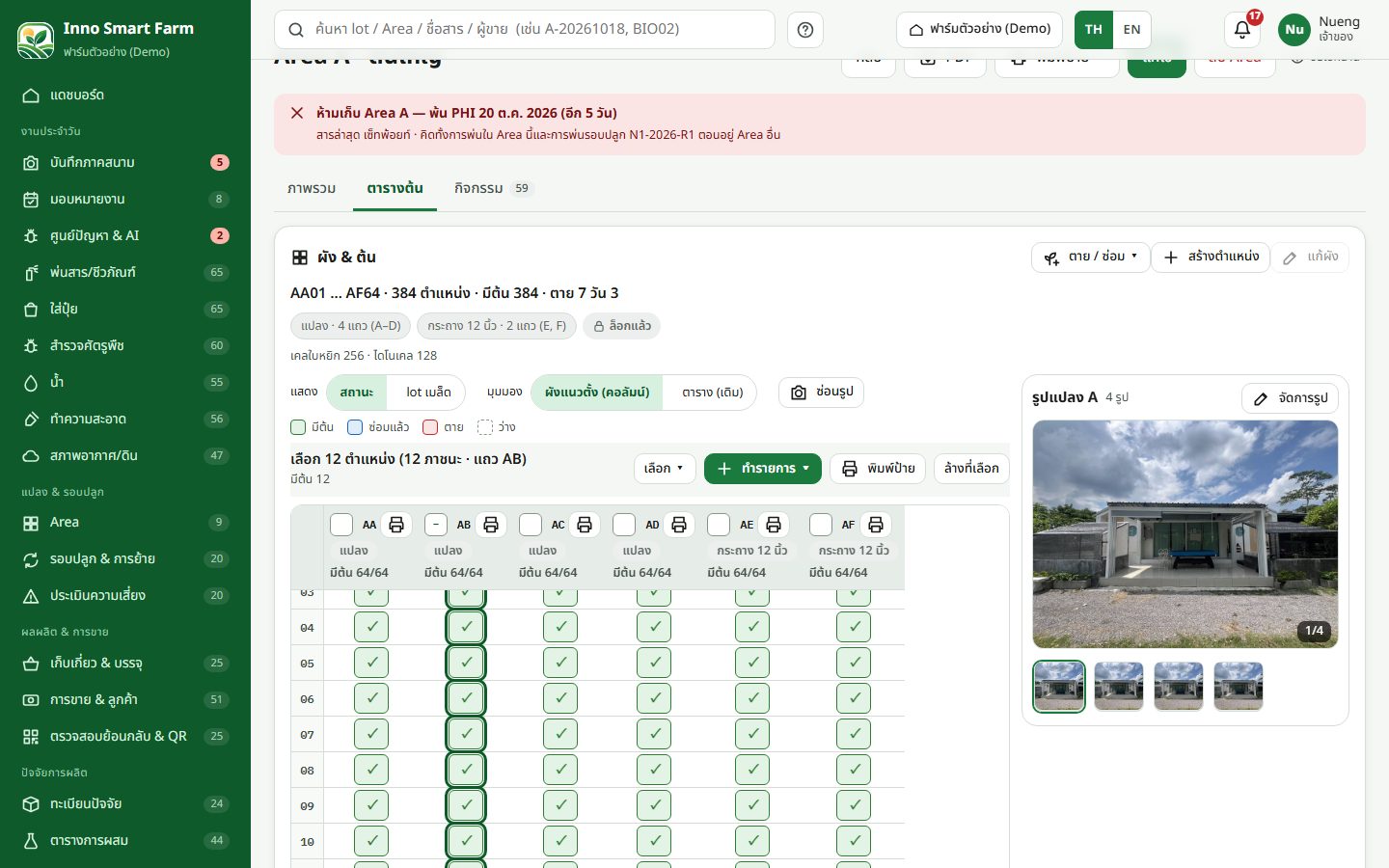Click the Create Position button

1211,257
